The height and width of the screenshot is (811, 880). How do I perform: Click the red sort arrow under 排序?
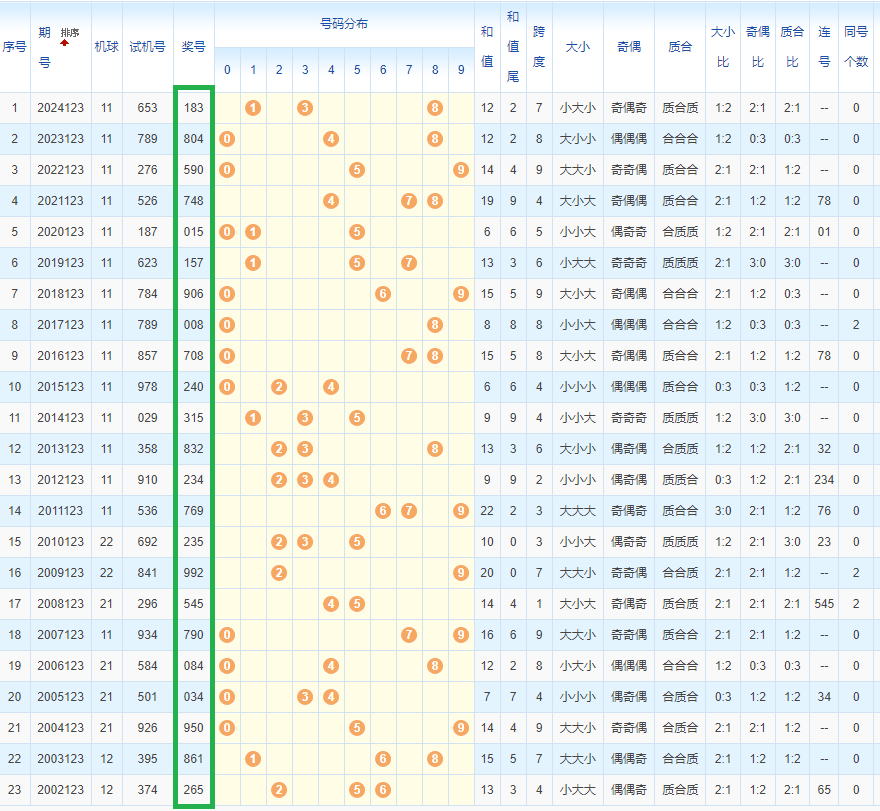click(65, 43)
